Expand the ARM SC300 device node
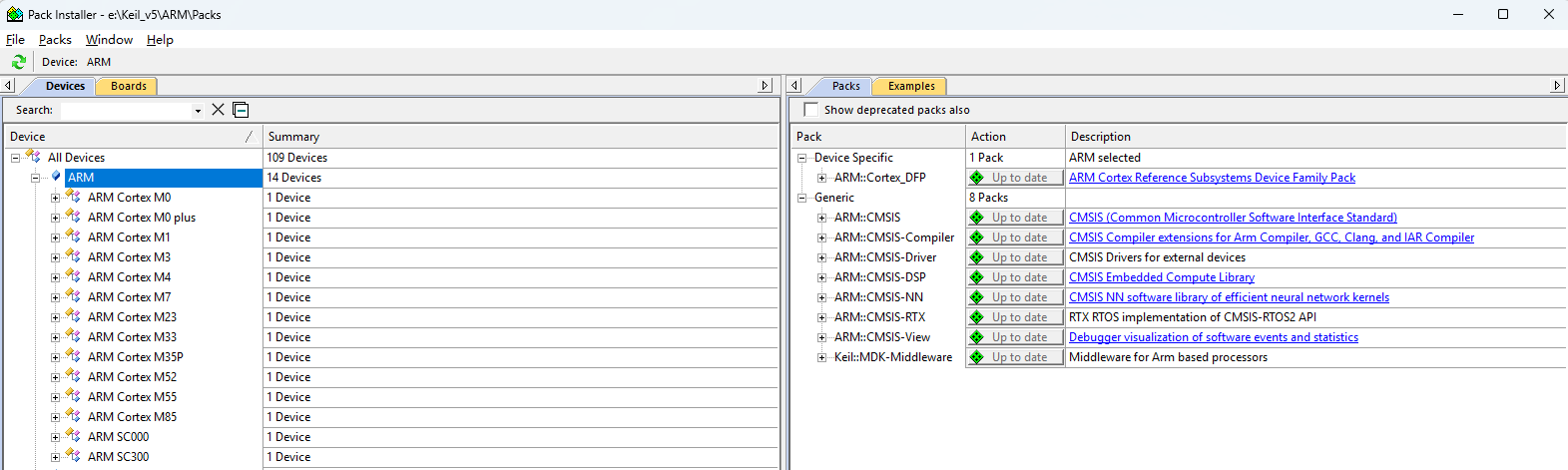 56,457
